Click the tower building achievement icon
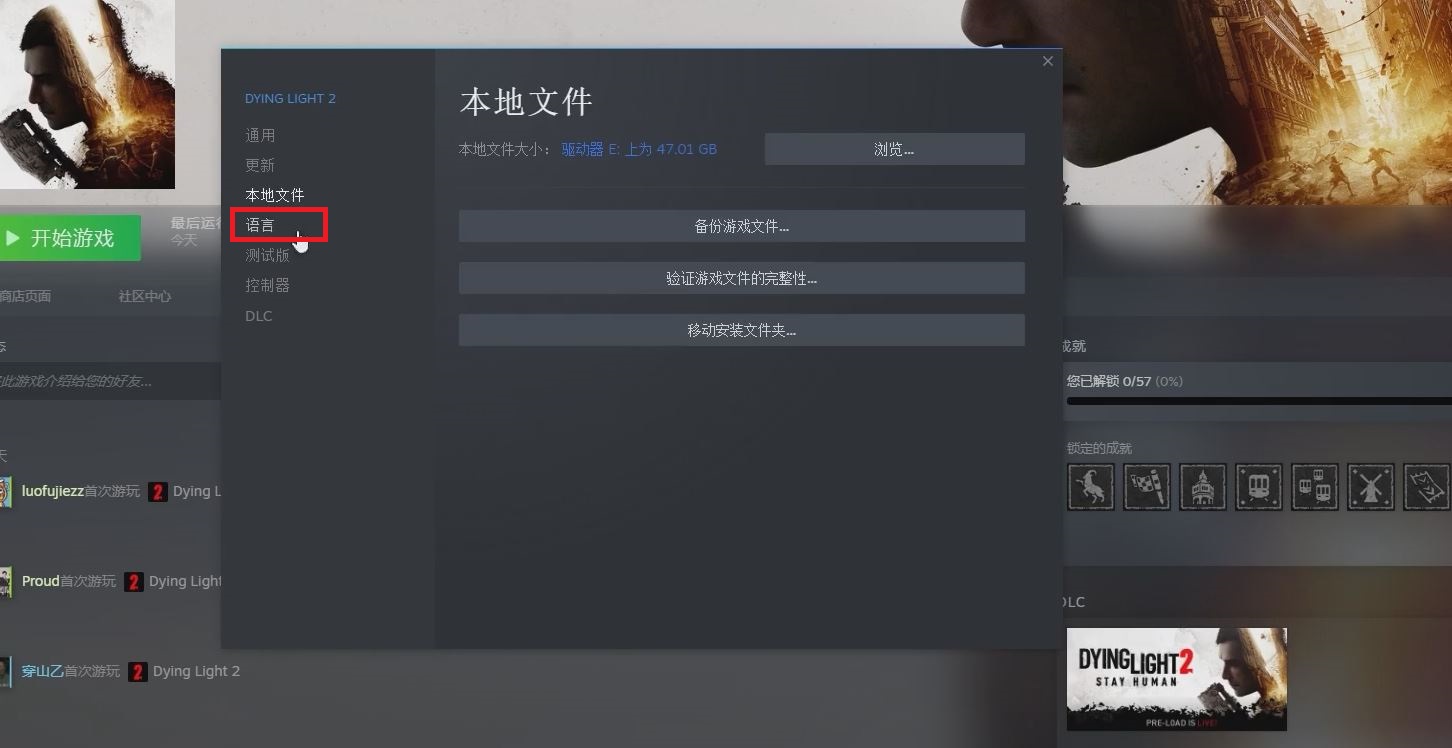 1202,487
